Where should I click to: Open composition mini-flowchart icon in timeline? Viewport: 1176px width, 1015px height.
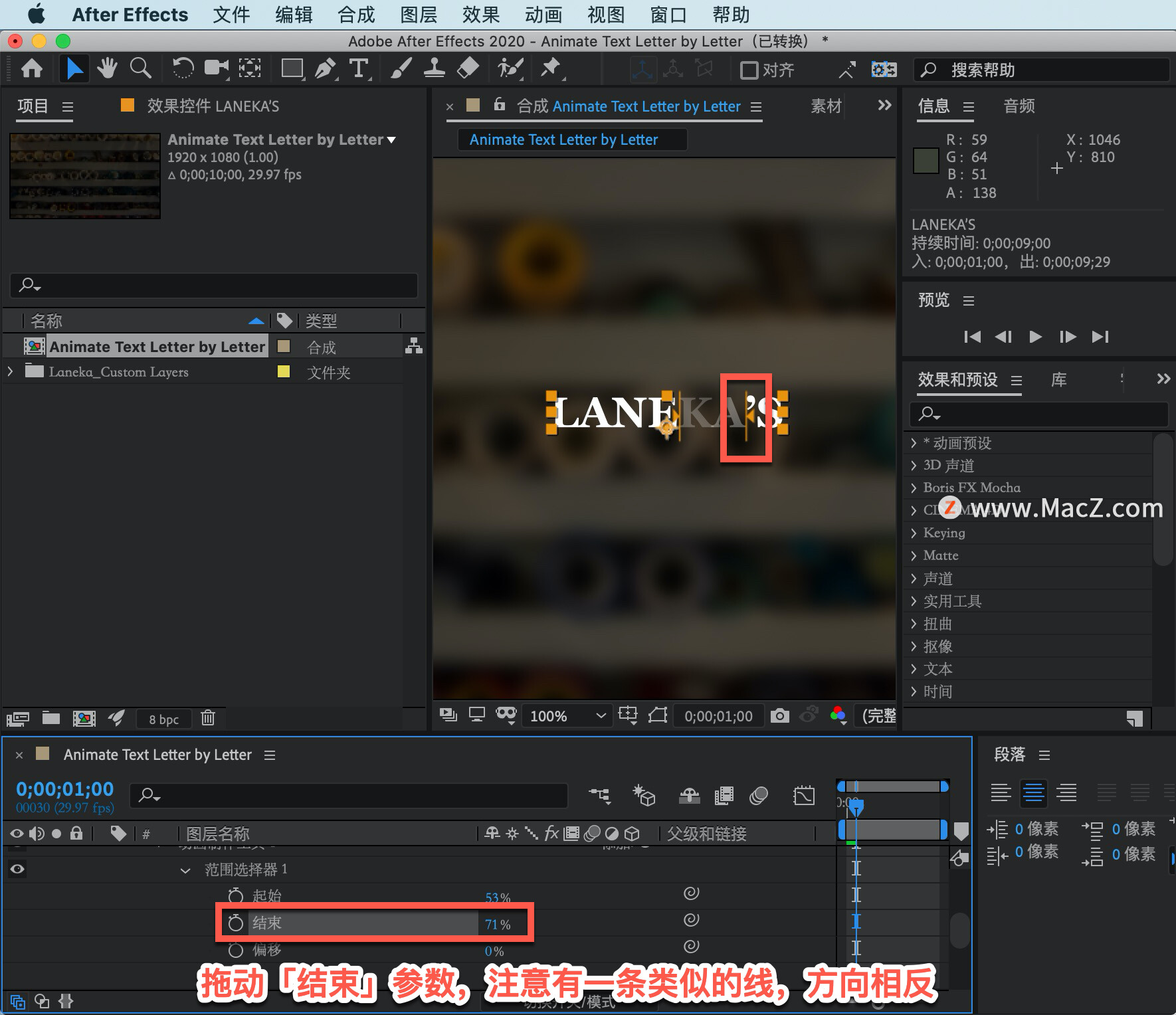(x=600, y=795)
